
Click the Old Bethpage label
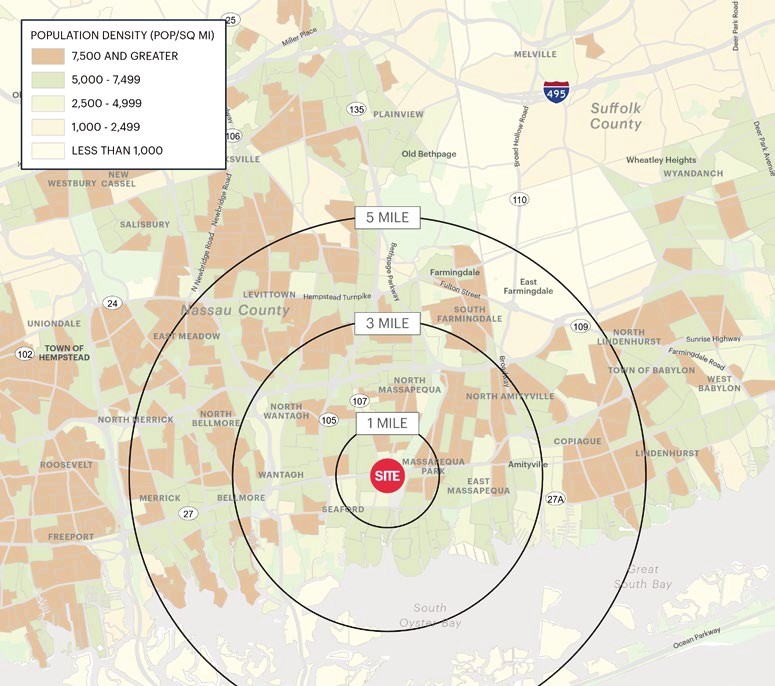(429, 154)
